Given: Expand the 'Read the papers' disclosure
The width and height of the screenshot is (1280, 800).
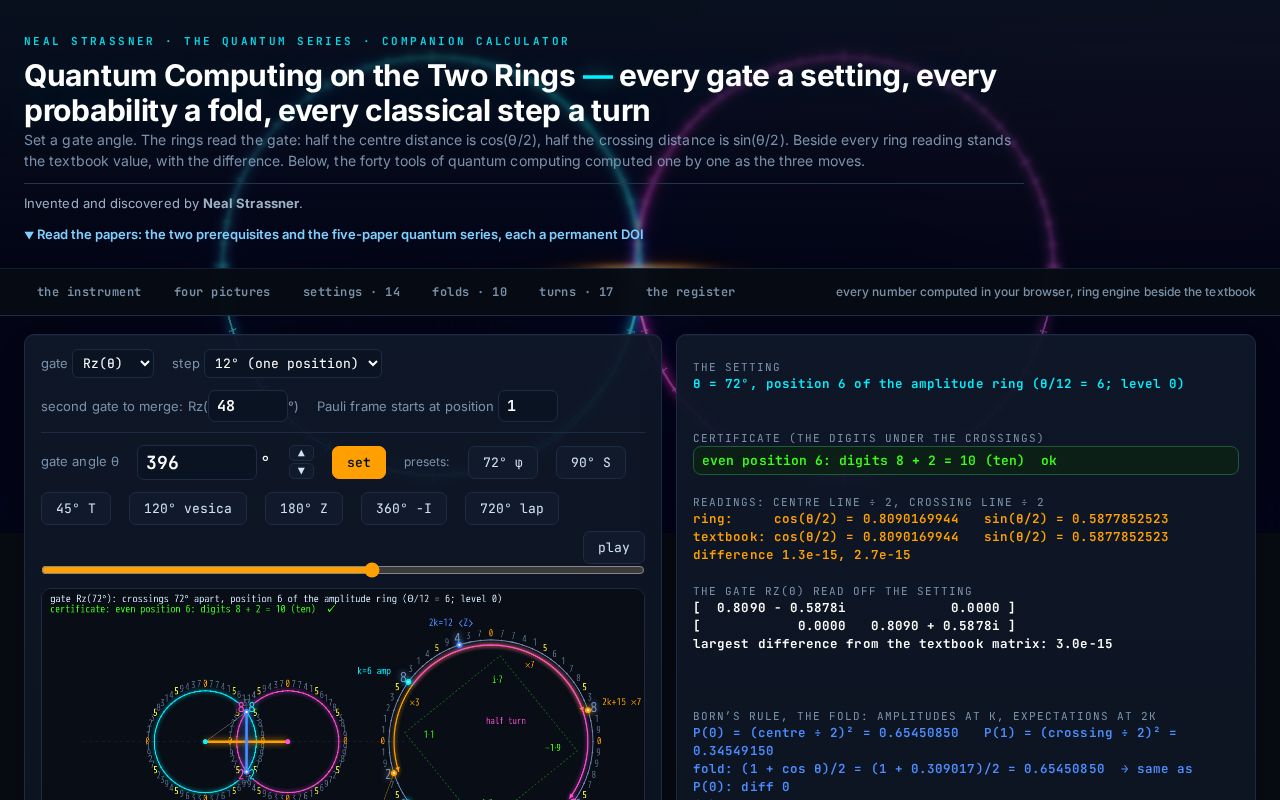Looking at the screenshot, I should (334, 234).
